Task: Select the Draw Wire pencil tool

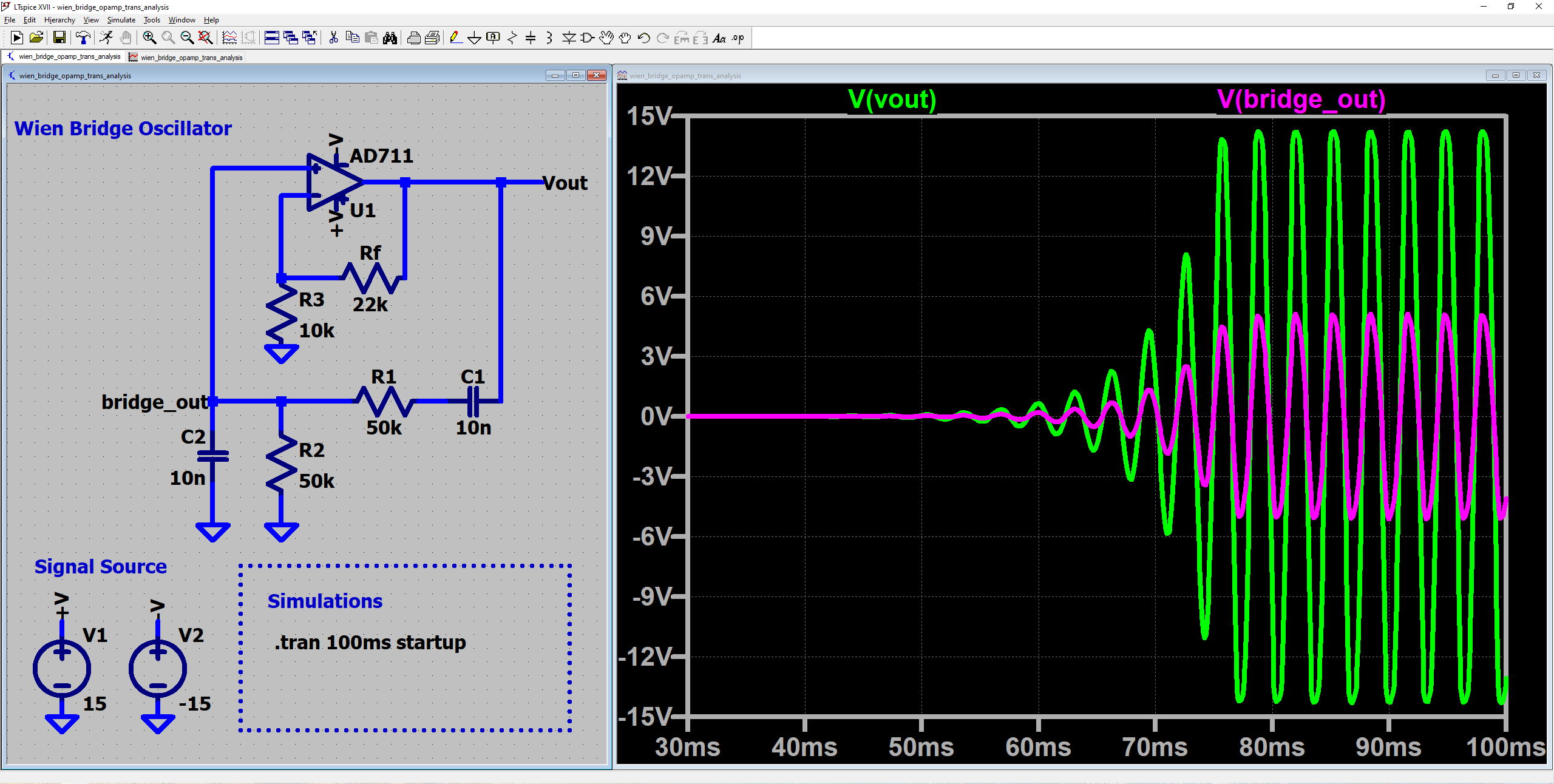Action: click(455, 38)
